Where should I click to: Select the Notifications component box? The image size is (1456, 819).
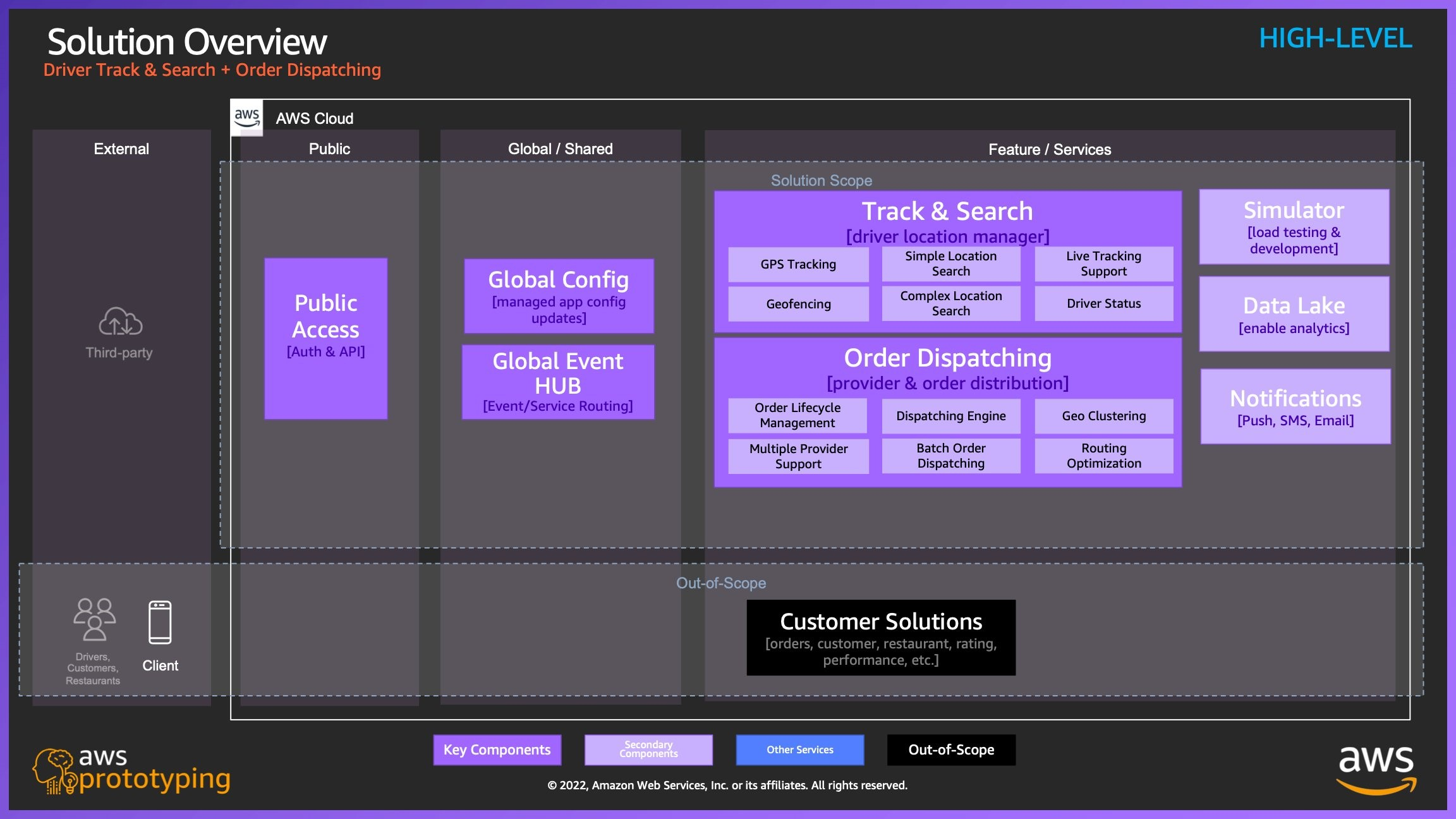(x=1295, y=406)
